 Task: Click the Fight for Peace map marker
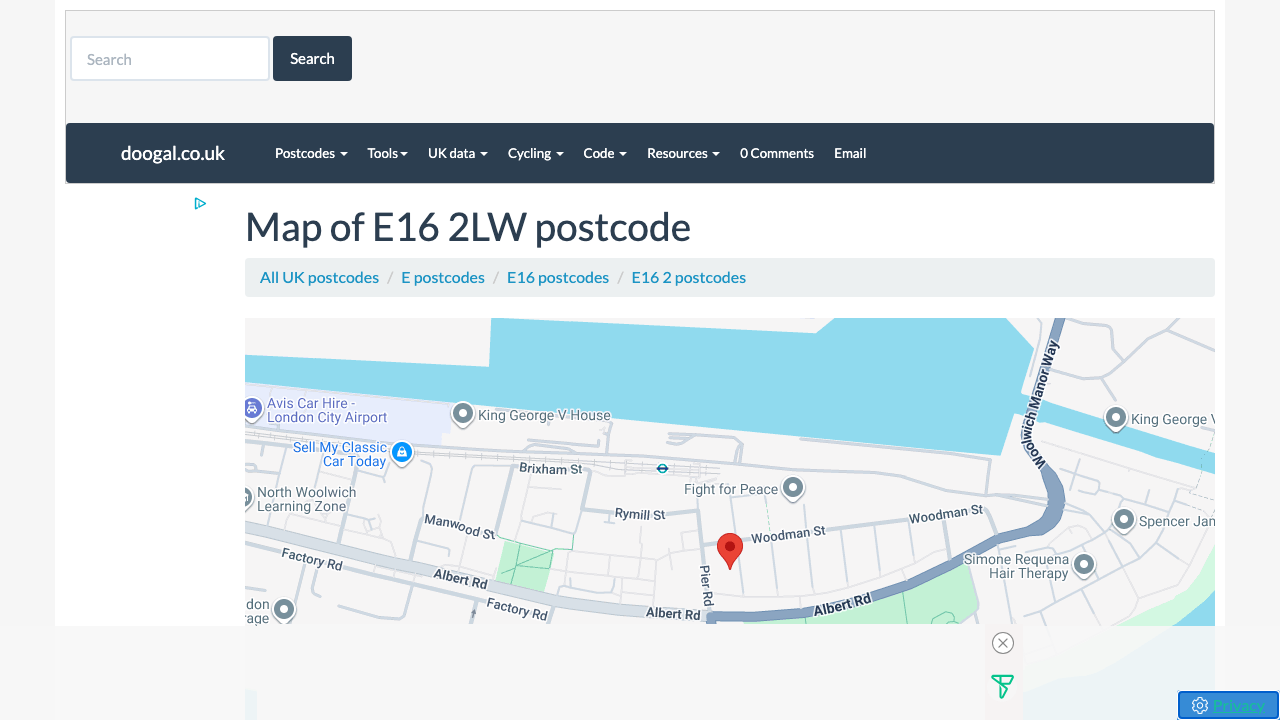pos(793,488)
